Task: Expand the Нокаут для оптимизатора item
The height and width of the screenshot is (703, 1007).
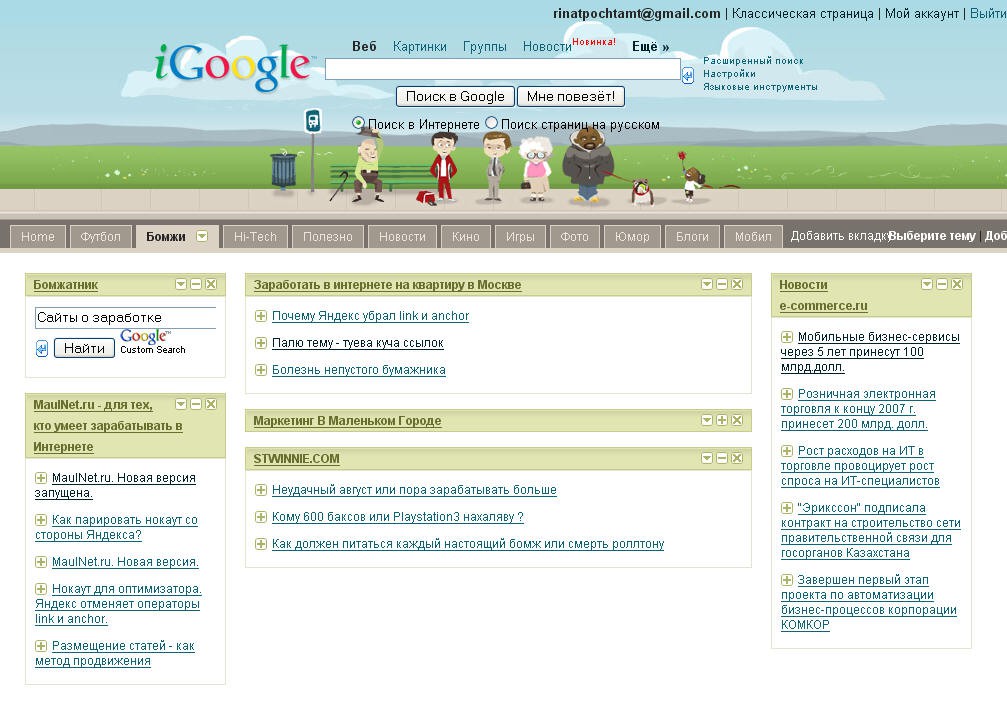Action: click(x=41, y=589)
